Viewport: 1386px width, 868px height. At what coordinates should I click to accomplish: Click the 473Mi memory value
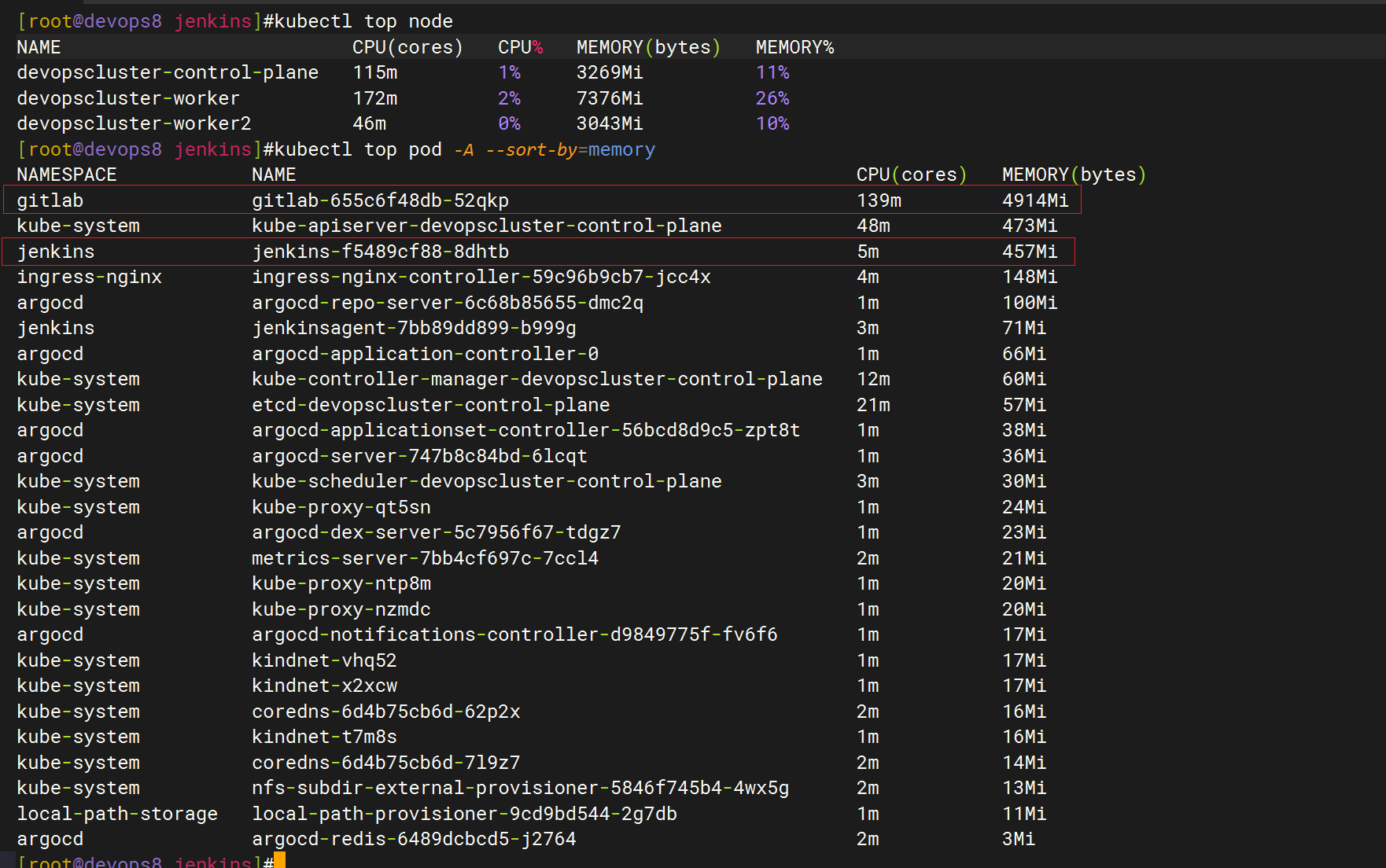pyautogui.click(x=1030, y=226)
